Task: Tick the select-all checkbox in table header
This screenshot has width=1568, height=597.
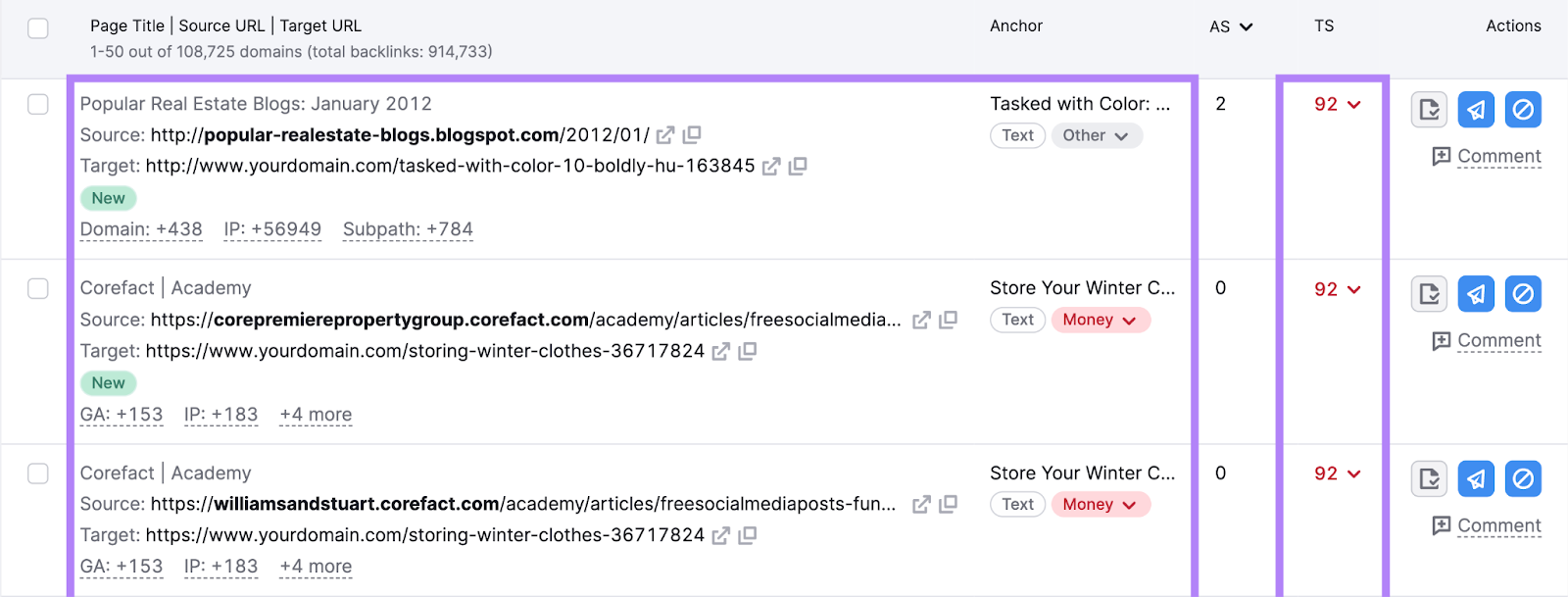Action: [38, 28]
